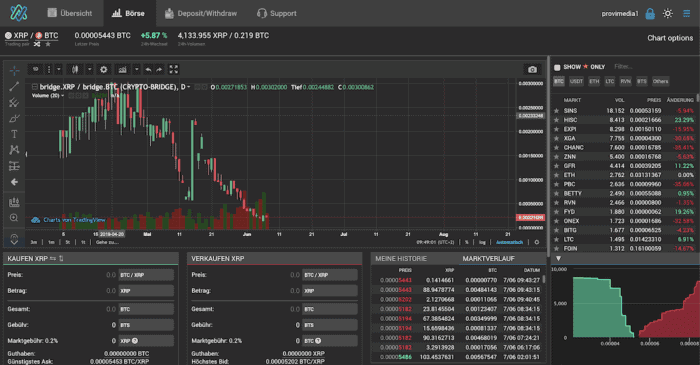Set chart range to 3m
This screenshot has height=365, width=700.
pos(33,242)
